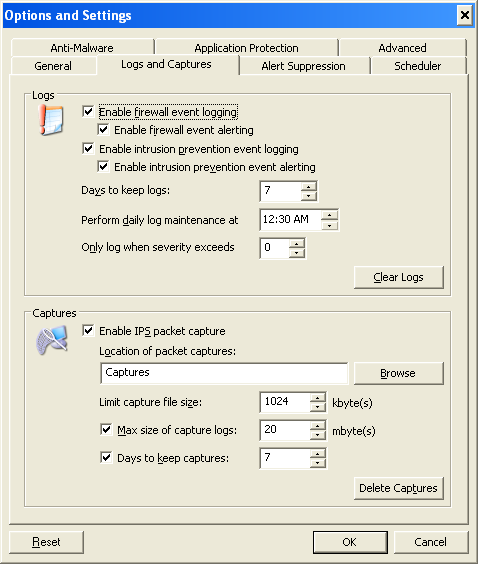Increase days to keep captures
The width and height of the screenshot is (478, 564).
coord(318,454)
